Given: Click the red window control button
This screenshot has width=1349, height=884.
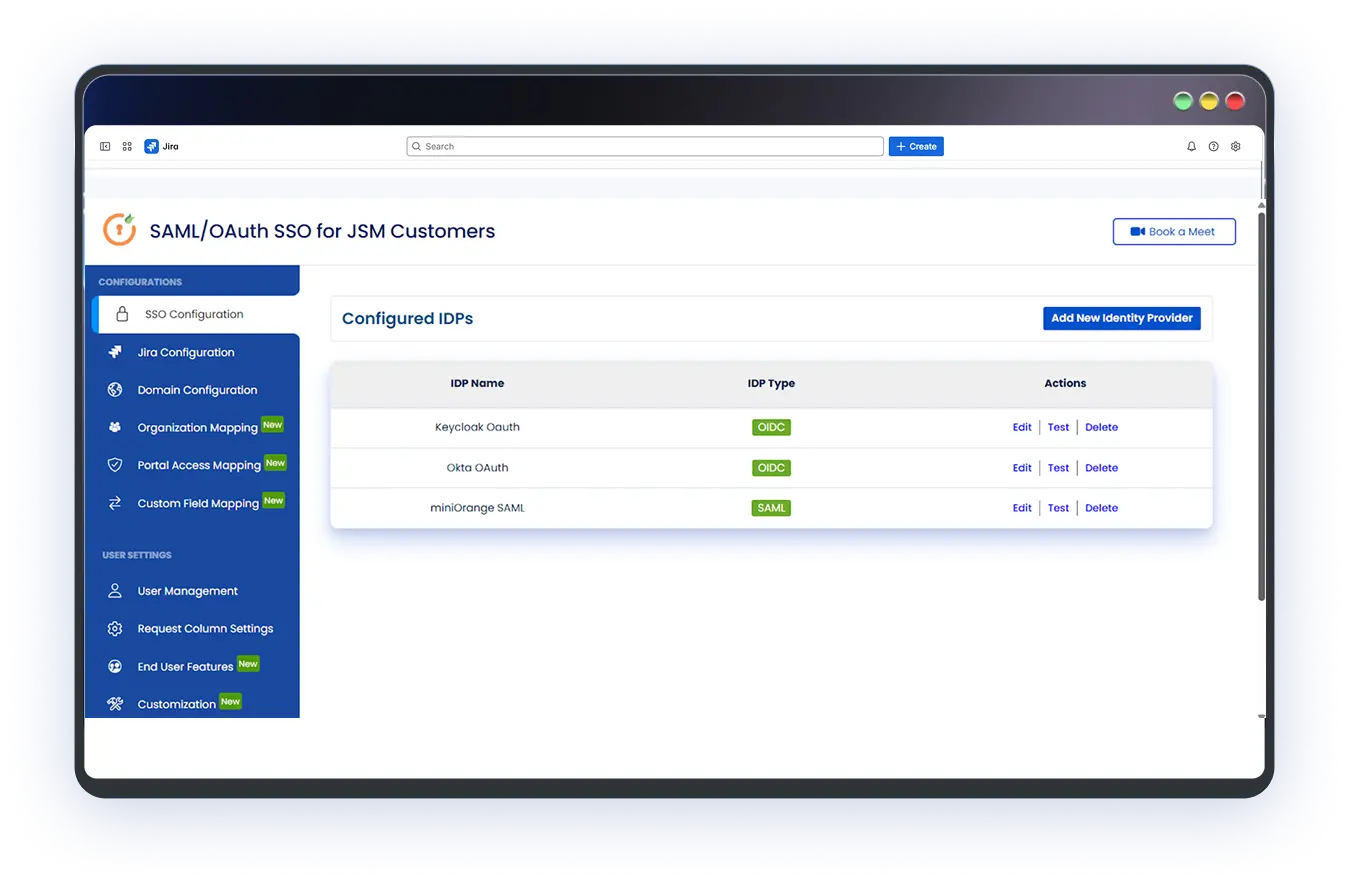Looking at the screenshot, I should click(x=1235, y=100).
